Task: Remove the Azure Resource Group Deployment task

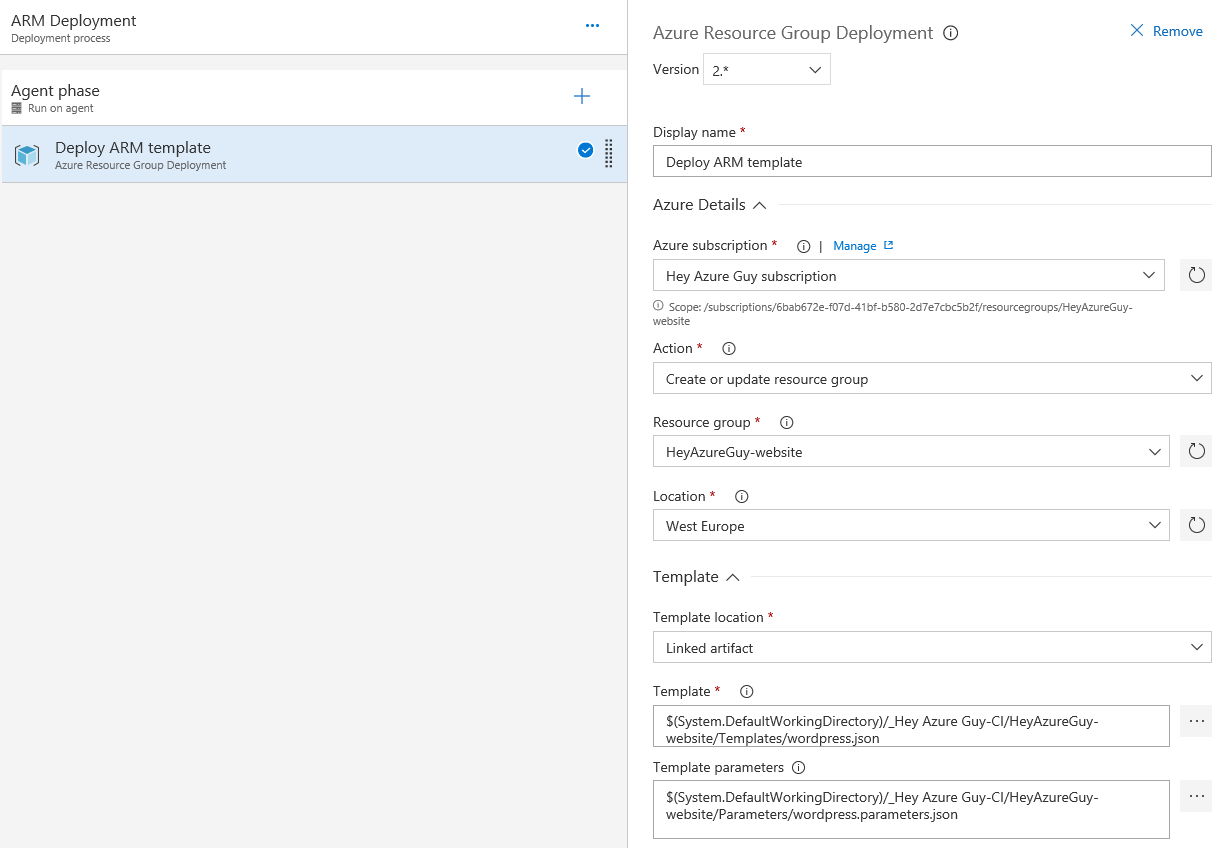Action: click(x=1166, y=31)
